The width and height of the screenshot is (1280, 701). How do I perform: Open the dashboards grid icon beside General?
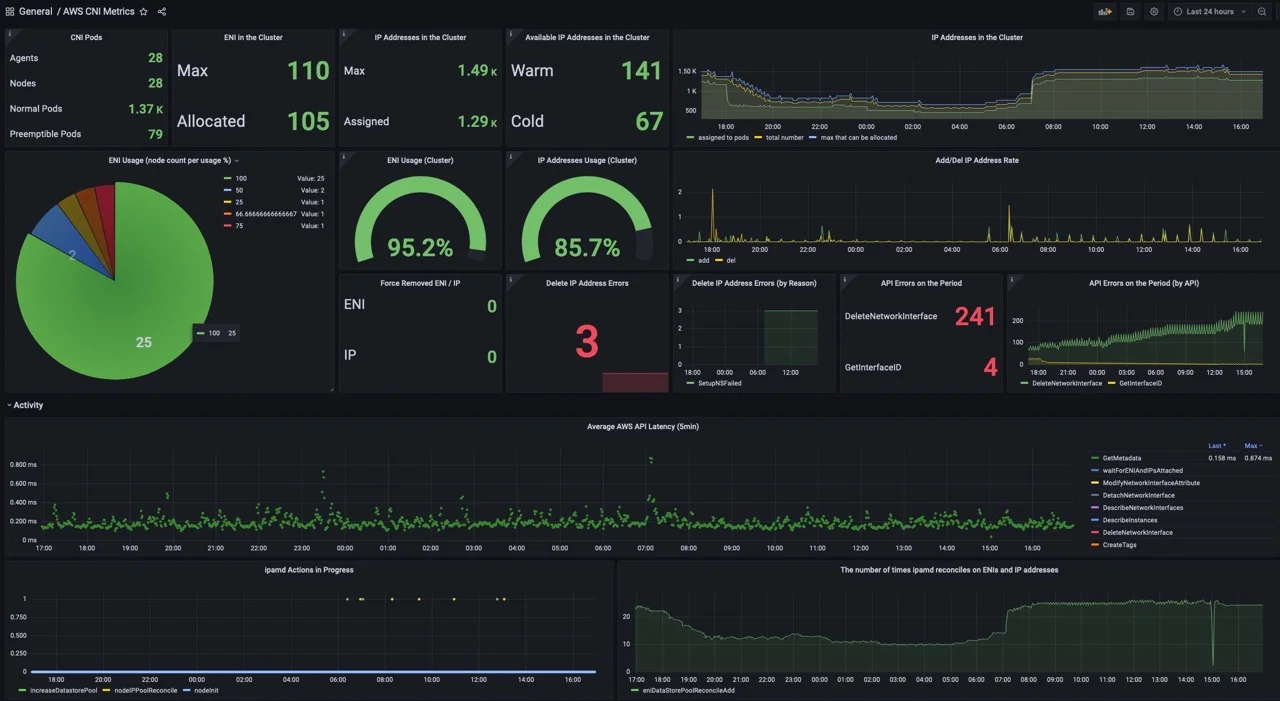10,12
